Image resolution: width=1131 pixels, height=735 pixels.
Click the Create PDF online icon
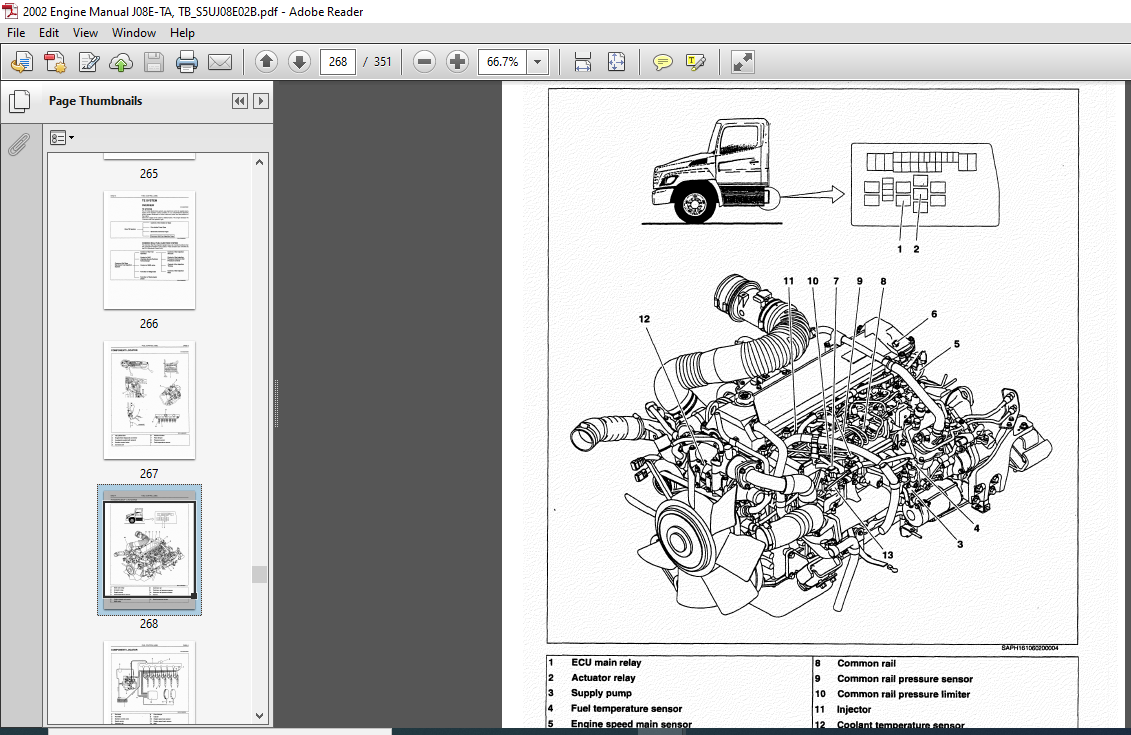click(22, 62)
